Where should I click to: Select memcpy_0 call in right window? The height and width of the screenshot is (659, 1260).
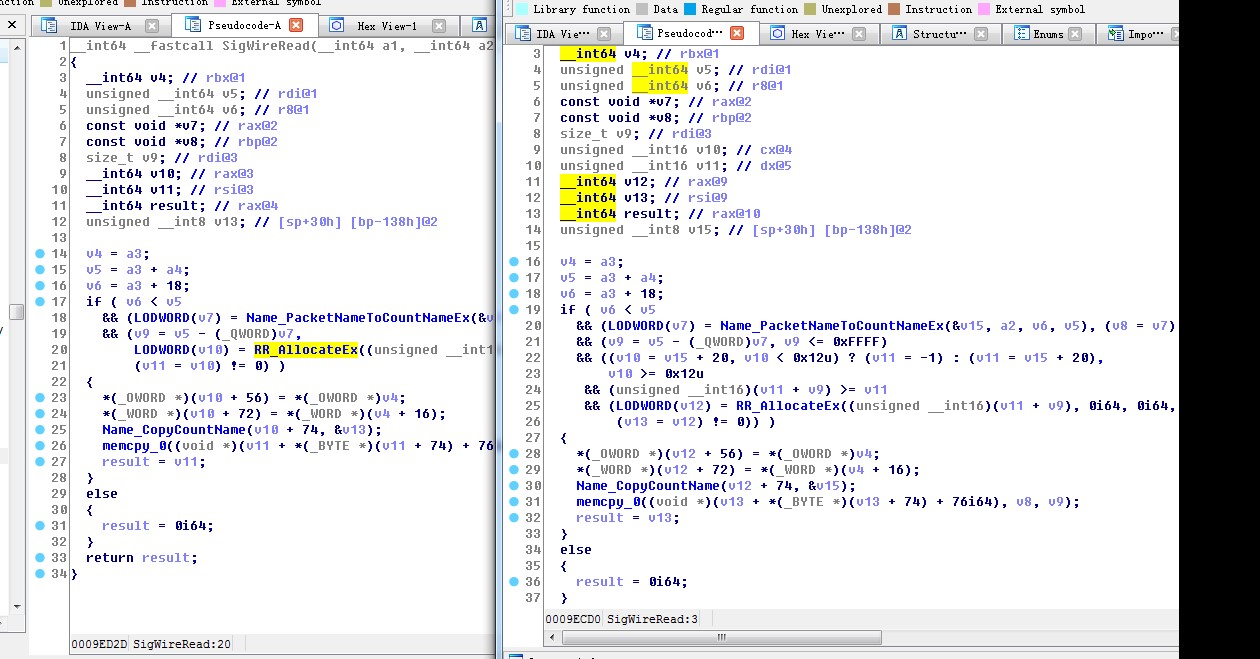click(607, 502)
